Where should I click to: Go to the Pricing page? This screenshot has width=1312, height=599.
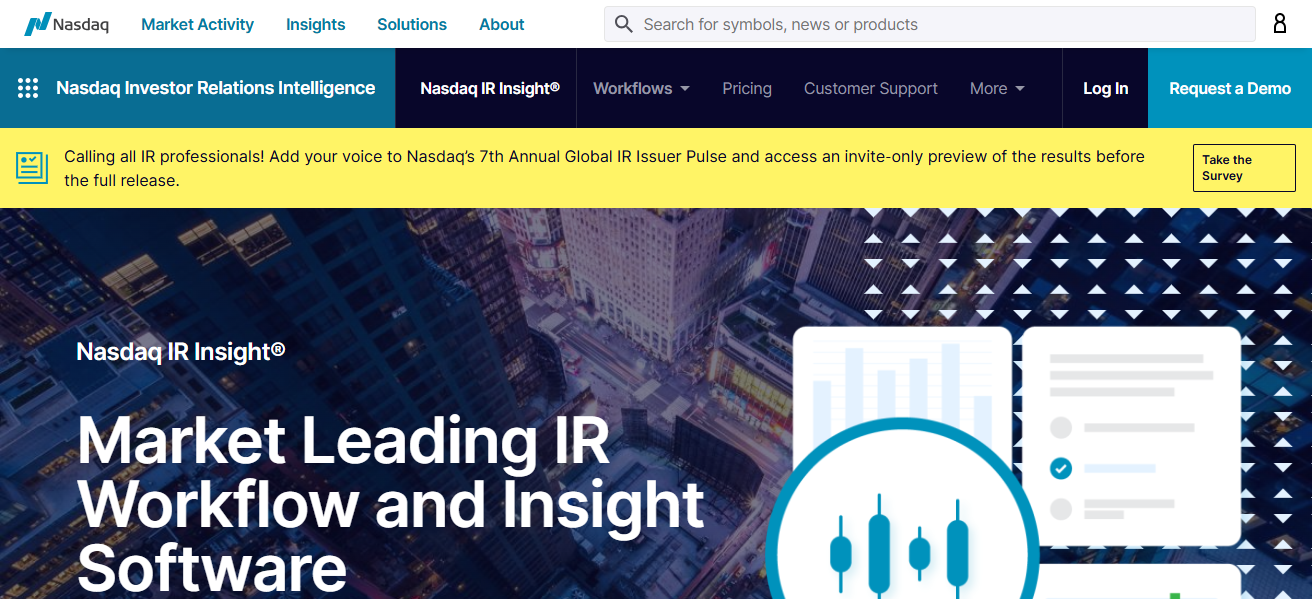[747, 88]
